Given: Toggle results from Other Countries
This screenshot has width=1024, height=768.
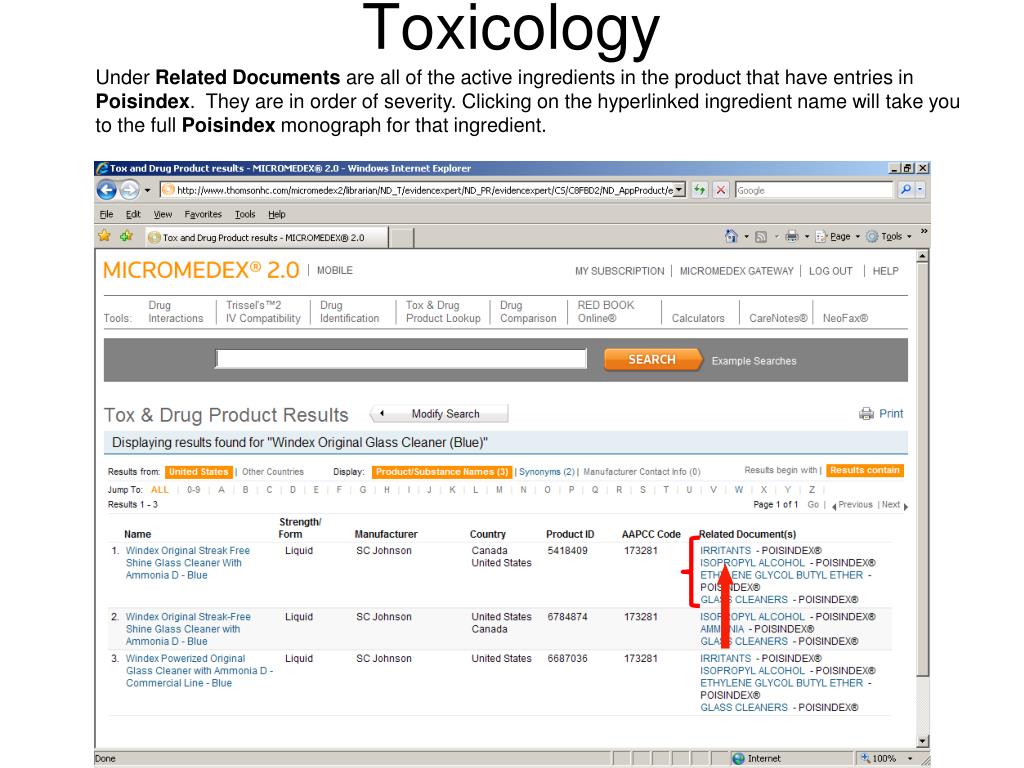Looking at the screenshot, I should [x=273, y=472].
